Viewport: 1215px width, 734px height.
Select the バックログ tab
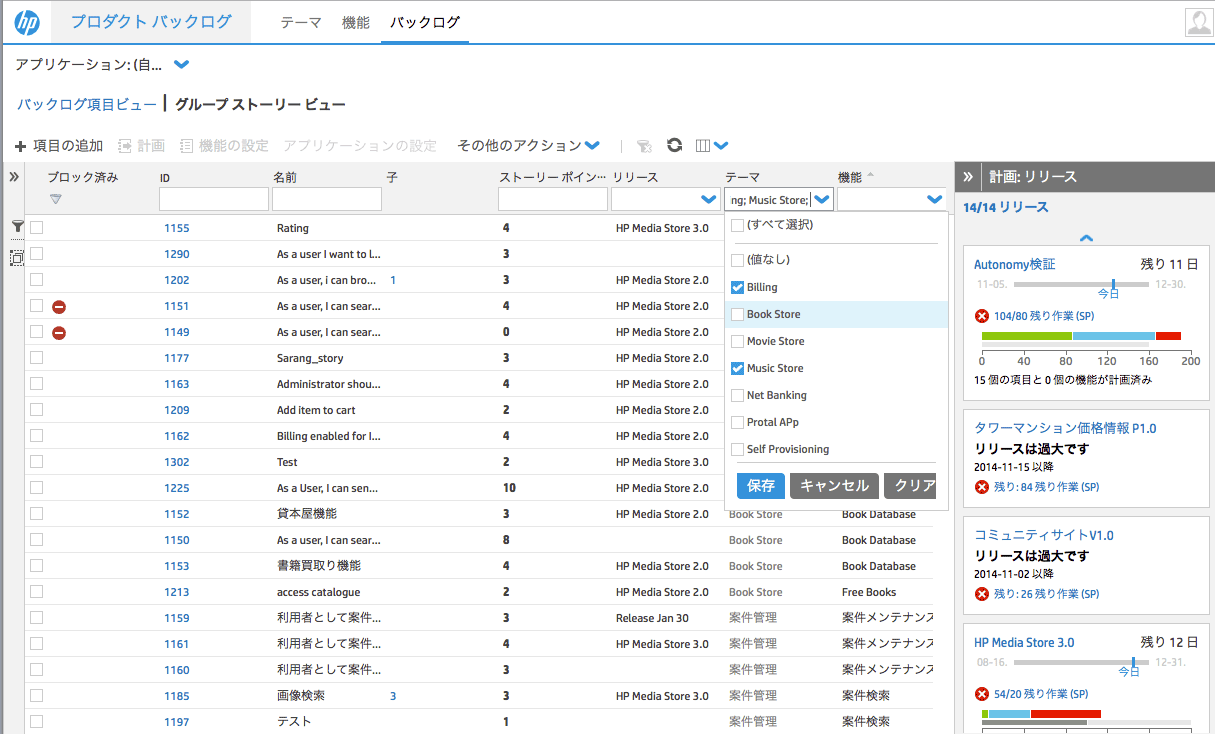pos(425,22)
